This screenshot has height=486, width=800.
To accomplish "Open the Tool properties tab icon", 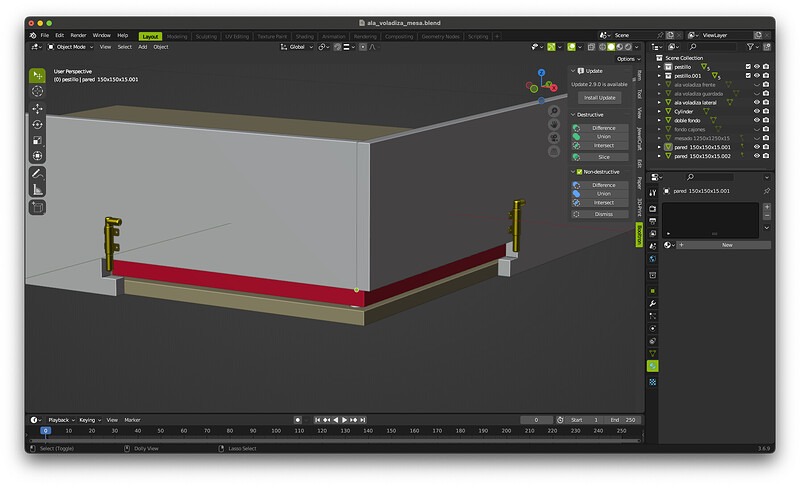I will click(x=653, y=193).
